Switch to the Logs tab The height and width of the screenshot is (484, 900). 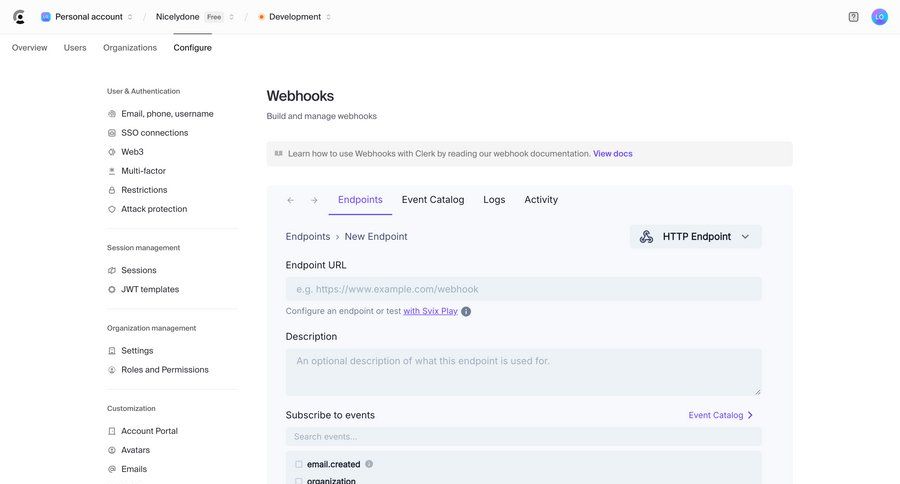[494, 200]
